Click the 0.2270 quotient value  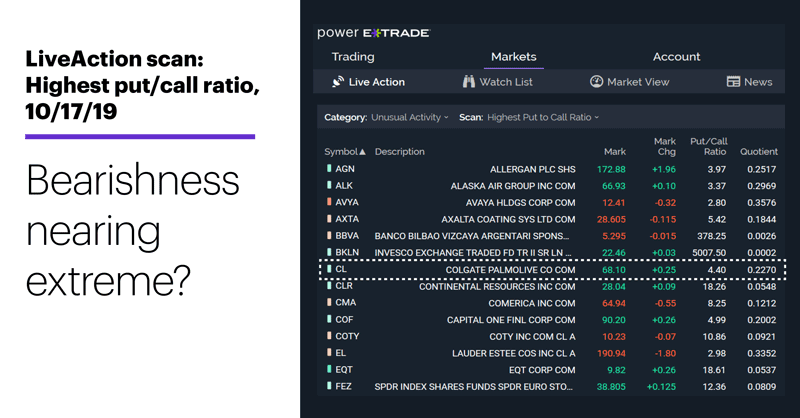(x=761, y=269)
